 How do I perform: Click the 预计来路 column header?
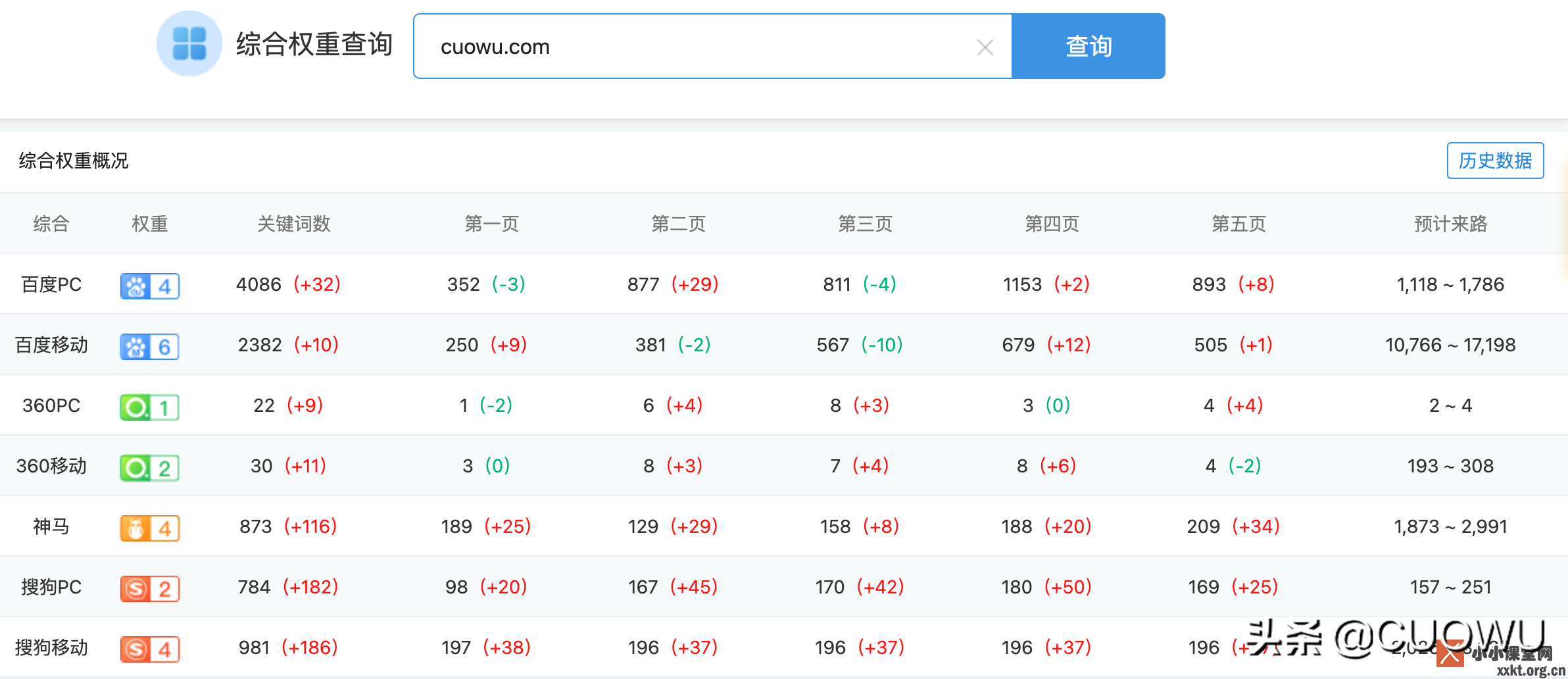coord(1450,224)
